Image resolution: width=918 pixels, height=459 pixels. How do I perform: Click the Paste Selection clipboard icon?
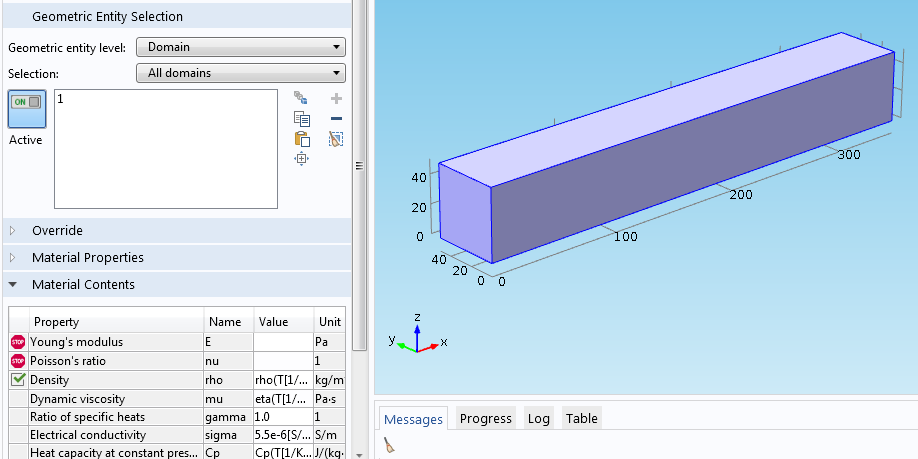point(301,139)
